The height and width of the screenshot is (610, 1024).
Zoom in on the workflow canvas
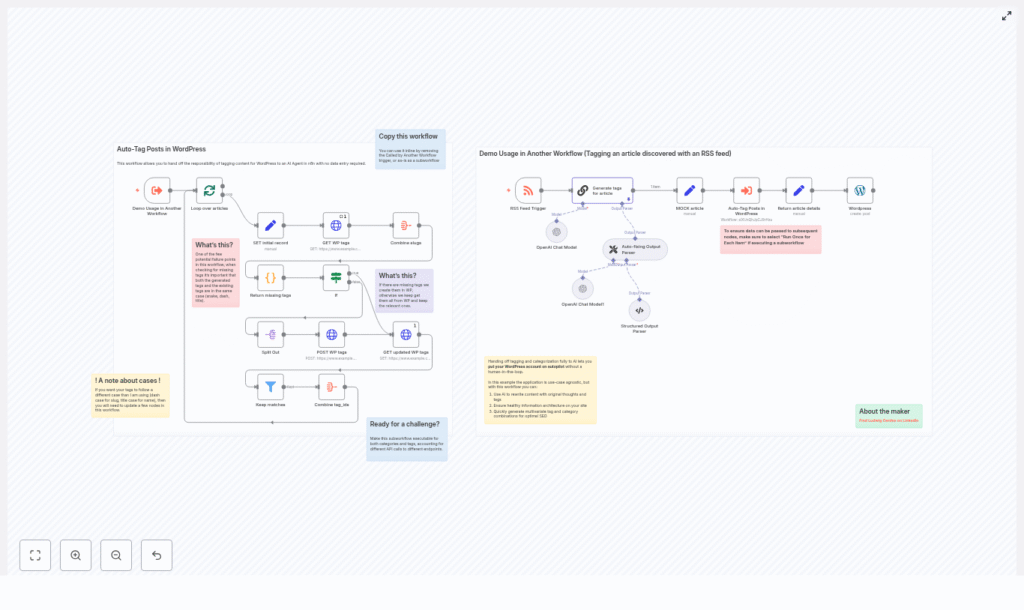[76, 555]
